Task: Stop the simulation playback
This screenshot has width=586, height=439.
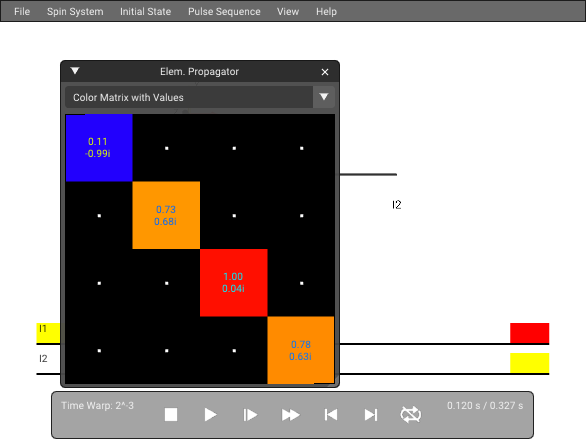Action: (171, 415)
